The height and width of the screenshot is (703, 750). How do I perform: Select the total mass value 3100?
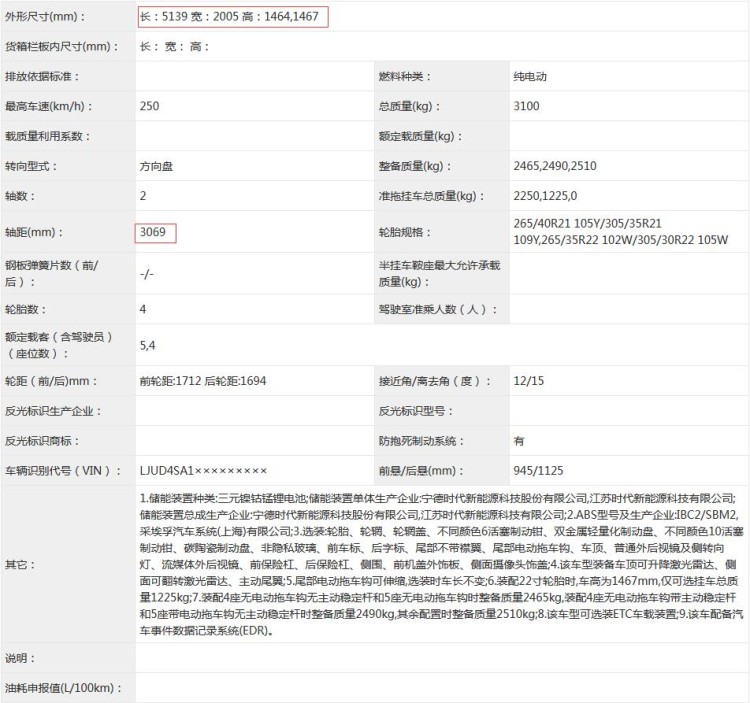526,106
